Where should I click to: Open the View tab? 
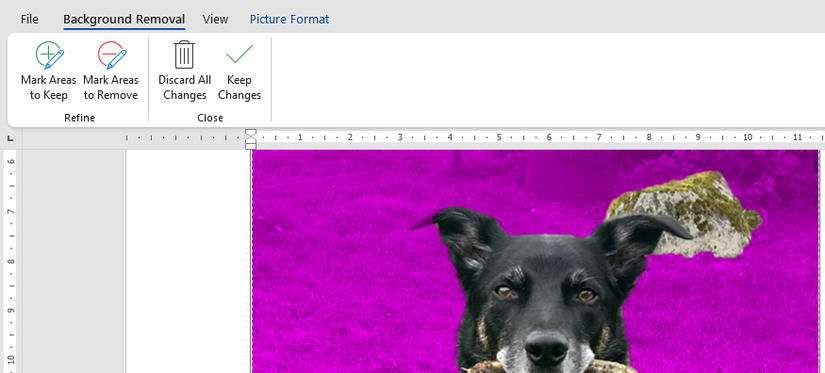point(215,19)
